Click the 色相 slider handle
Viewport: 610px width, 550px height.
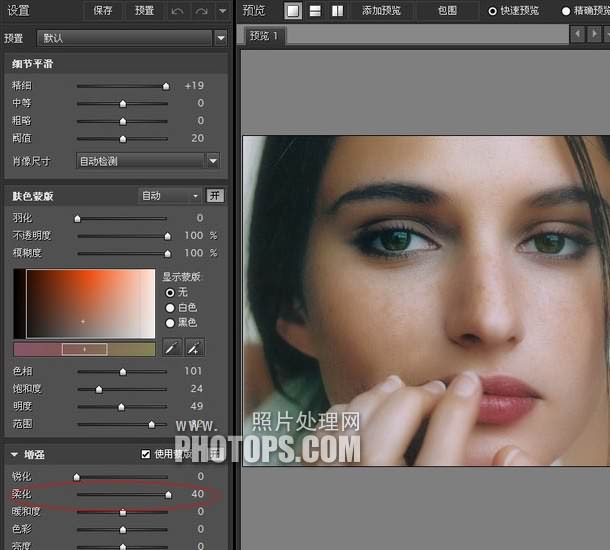[123, 372]
